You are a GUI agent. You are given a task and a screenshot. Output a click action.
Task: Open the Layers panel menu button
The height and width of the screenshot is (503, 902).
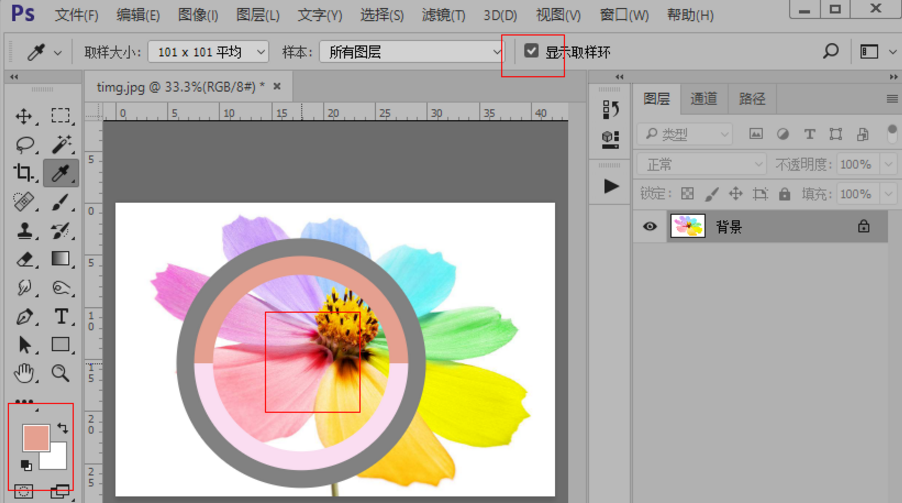coord(891,99)
